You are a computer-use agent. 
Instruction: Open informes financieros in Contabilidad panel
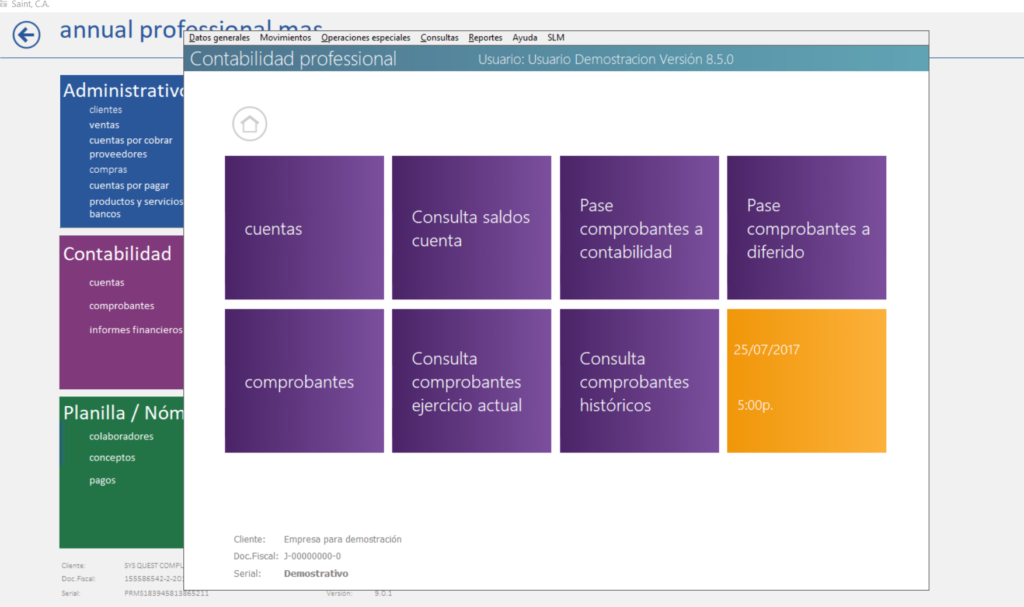[x=135, y=329]
